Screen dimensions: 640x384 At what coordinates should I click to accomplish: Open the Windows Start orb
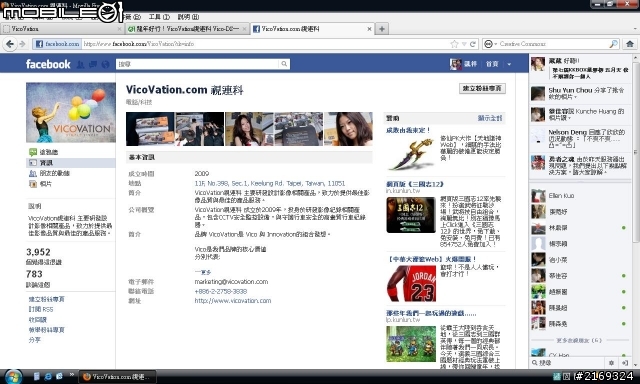(x=13, y=376)
